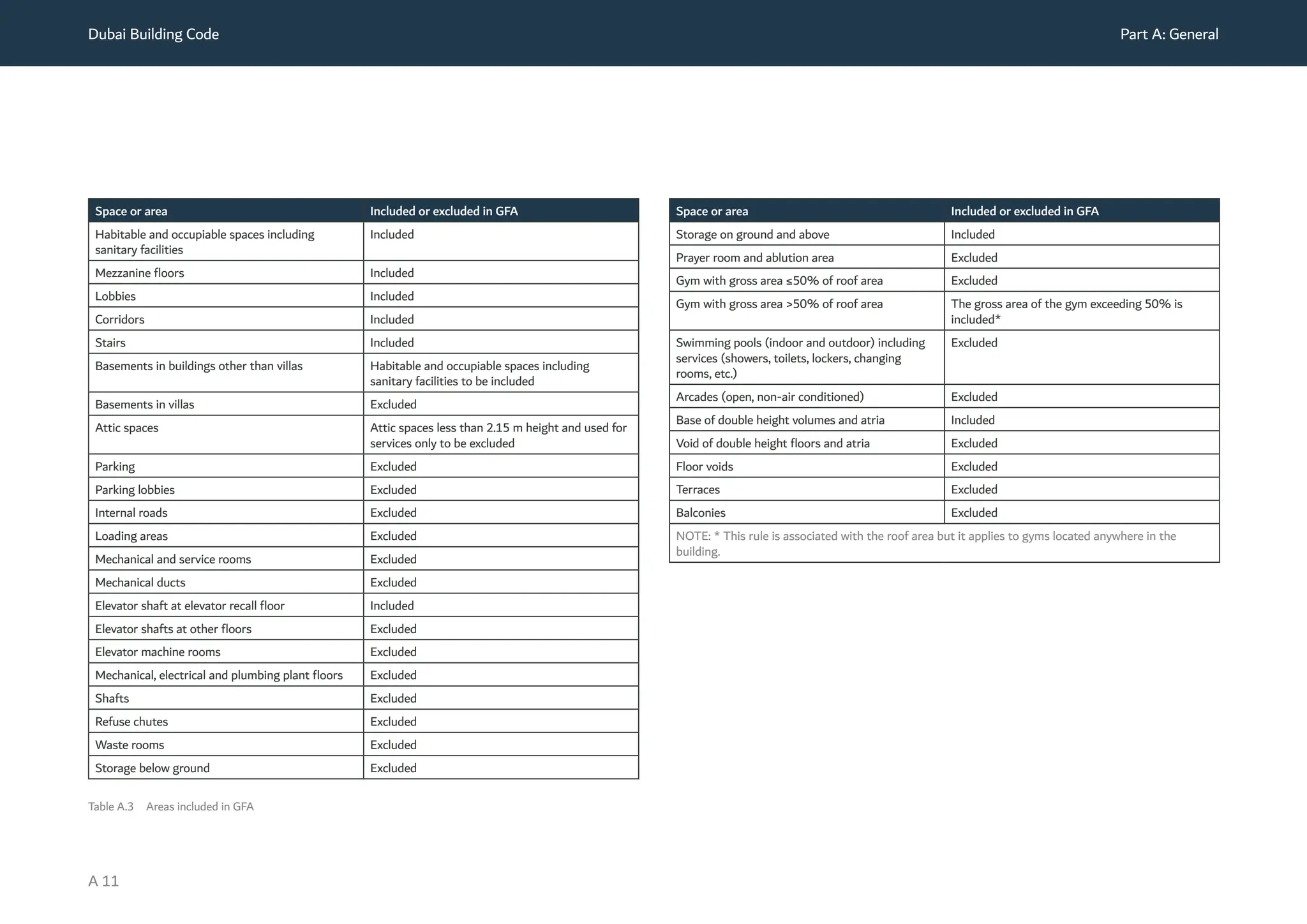Screen dimensions: 1307x924
Task: Click 'Floor voids' row label
Action: click(705, 466)
